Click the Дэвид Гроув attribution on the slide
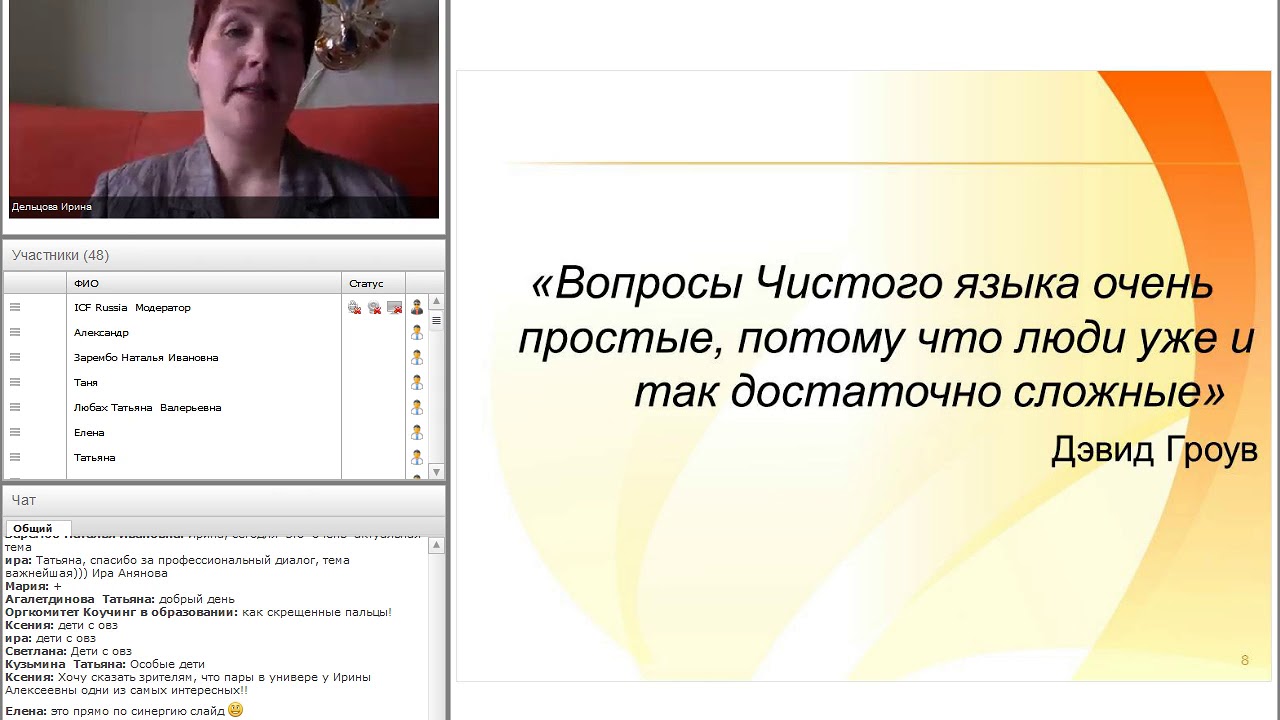Screen dimensions: 1280x720 [1154, 450]
